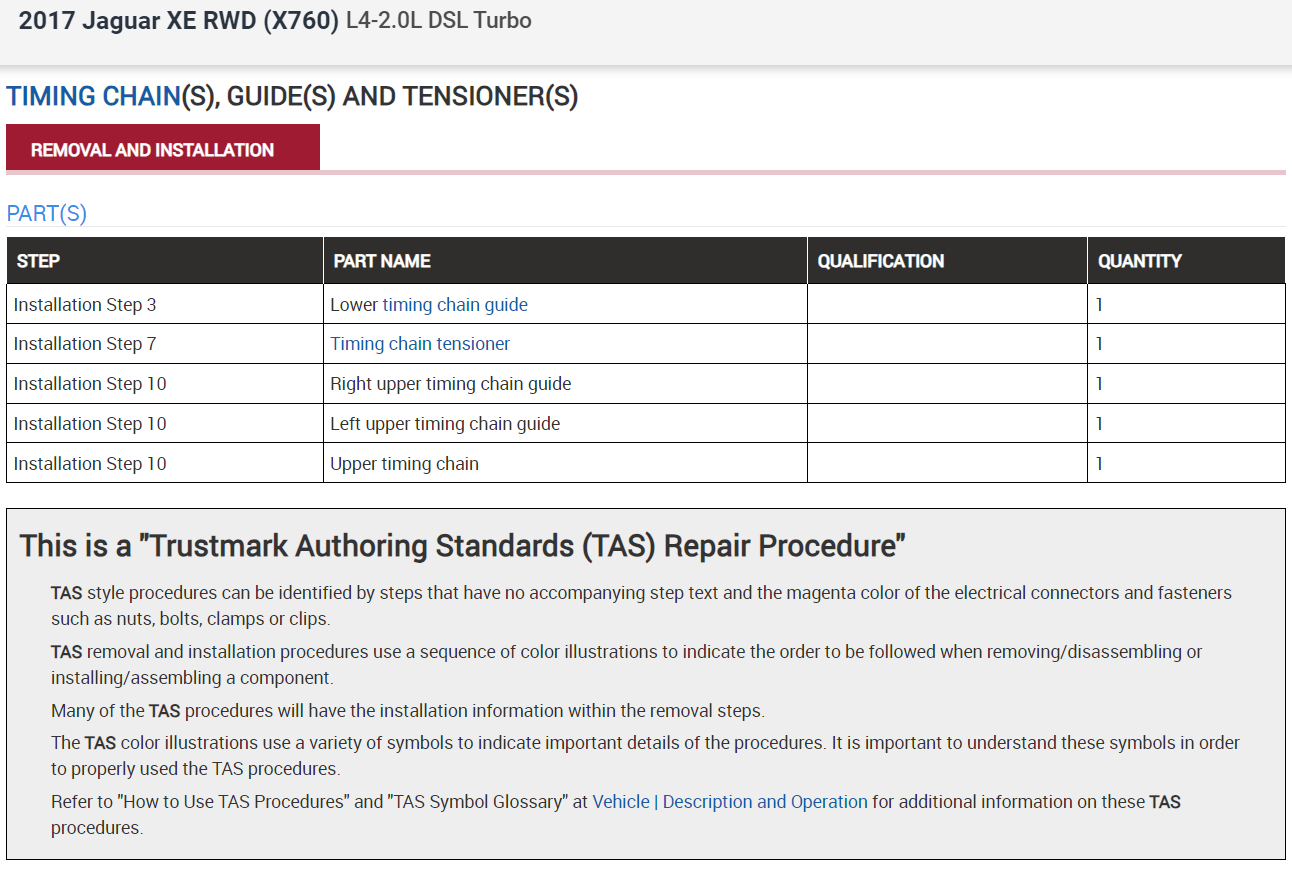Click the '2017 Jaguar XE RWD (X760)' title
Image resolution: width=1292 pixels, height=870 pixels.
point(178,21)
